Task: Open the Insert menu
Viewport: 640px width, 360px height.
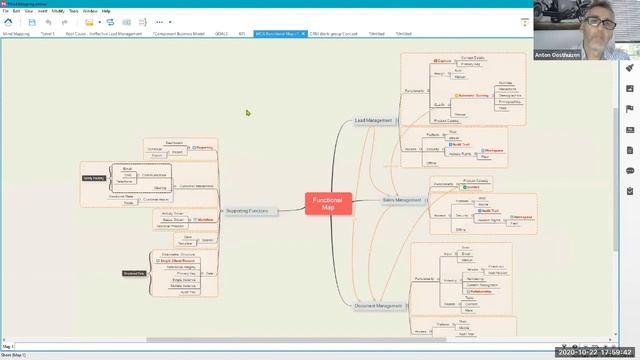Action: [42, 11]
